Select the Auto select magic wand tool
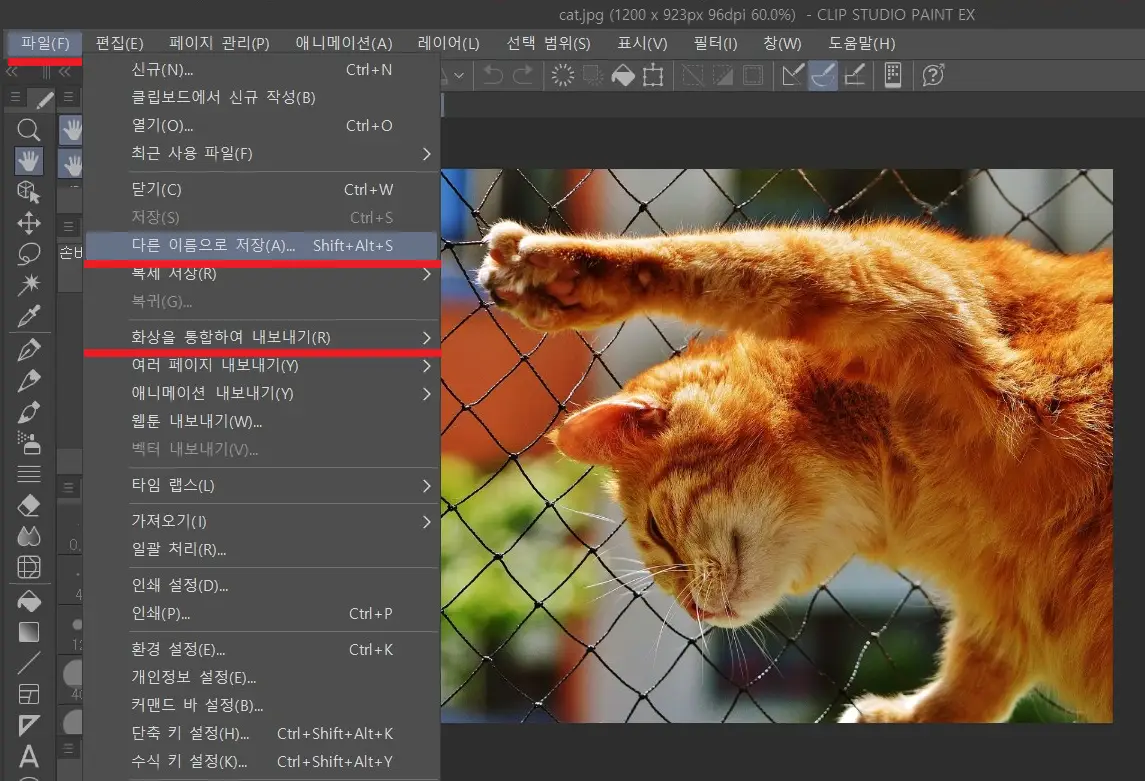This screenshot has height=781, width=1145. point(29,285)
